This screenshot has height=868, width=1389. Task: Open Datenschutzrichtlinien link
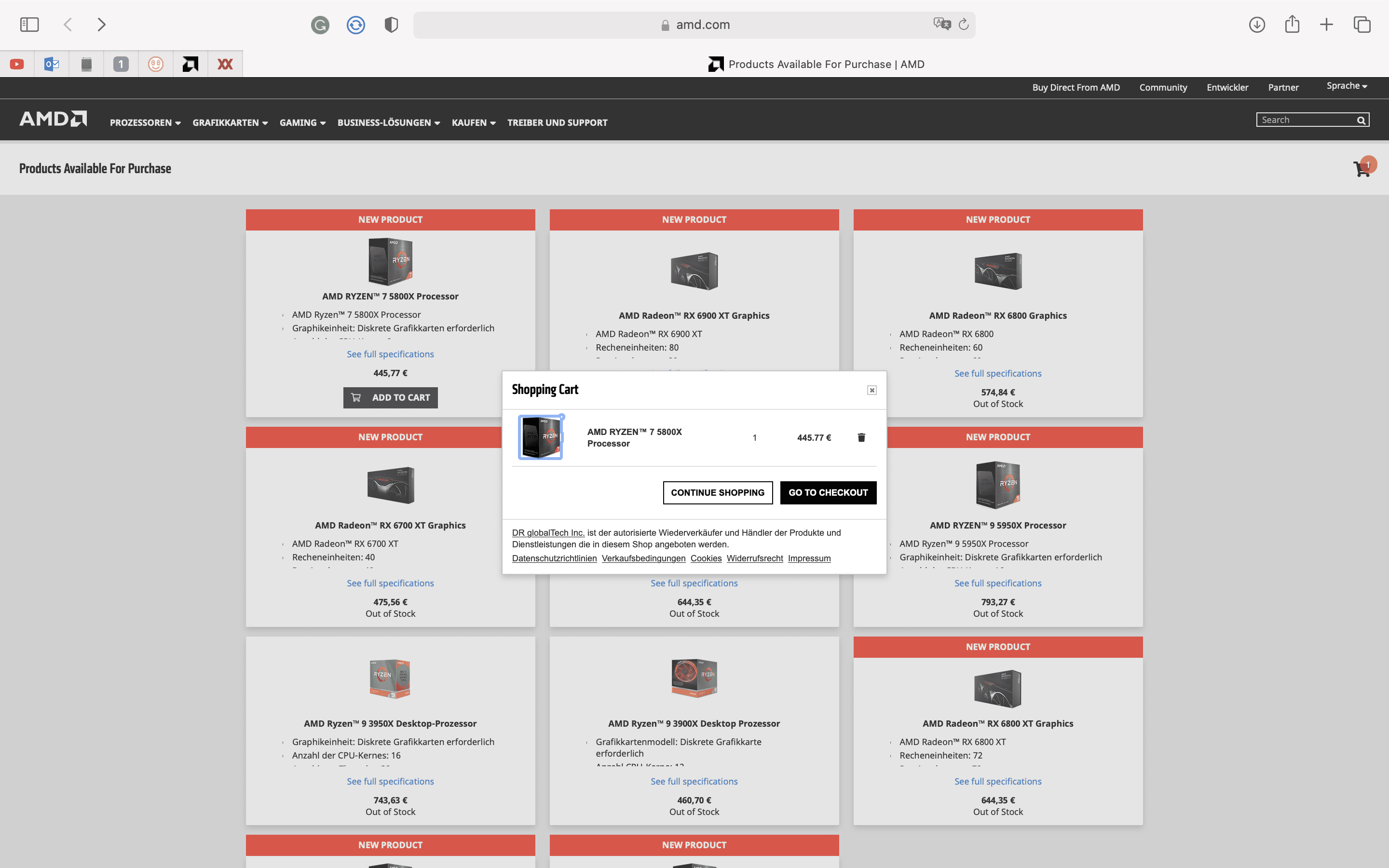click(554, 558)
